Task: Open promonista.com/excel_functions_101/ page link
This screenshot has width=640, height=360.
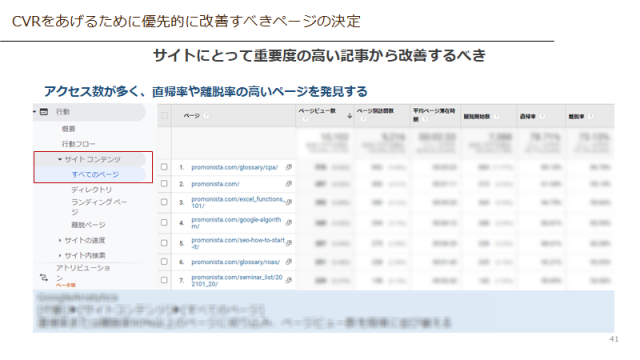Action: click(238, 202)
